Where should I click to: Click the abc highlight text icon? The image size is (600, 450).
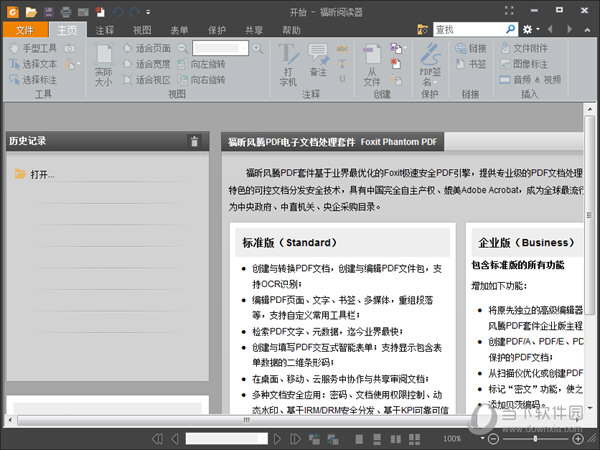pos(342,48)
